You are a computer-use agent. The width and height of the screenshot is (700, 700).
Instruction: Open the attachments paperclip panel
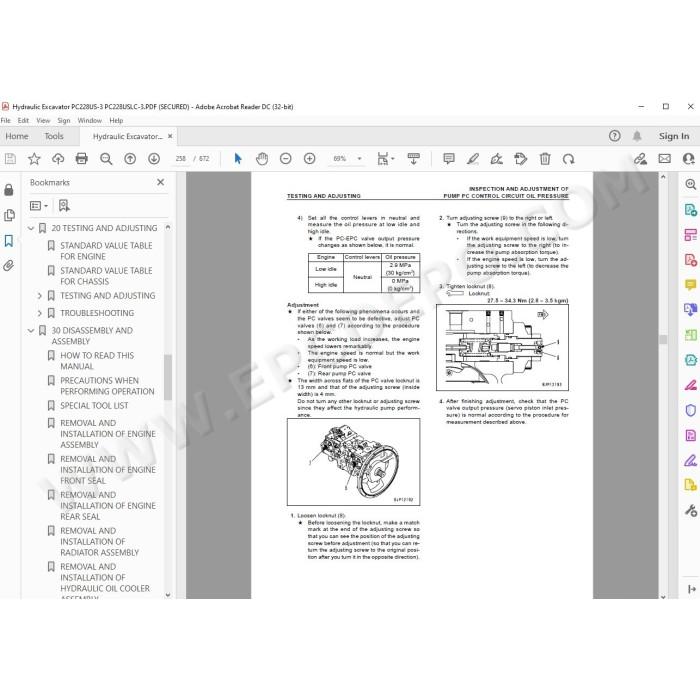click(x=9, y=266)
